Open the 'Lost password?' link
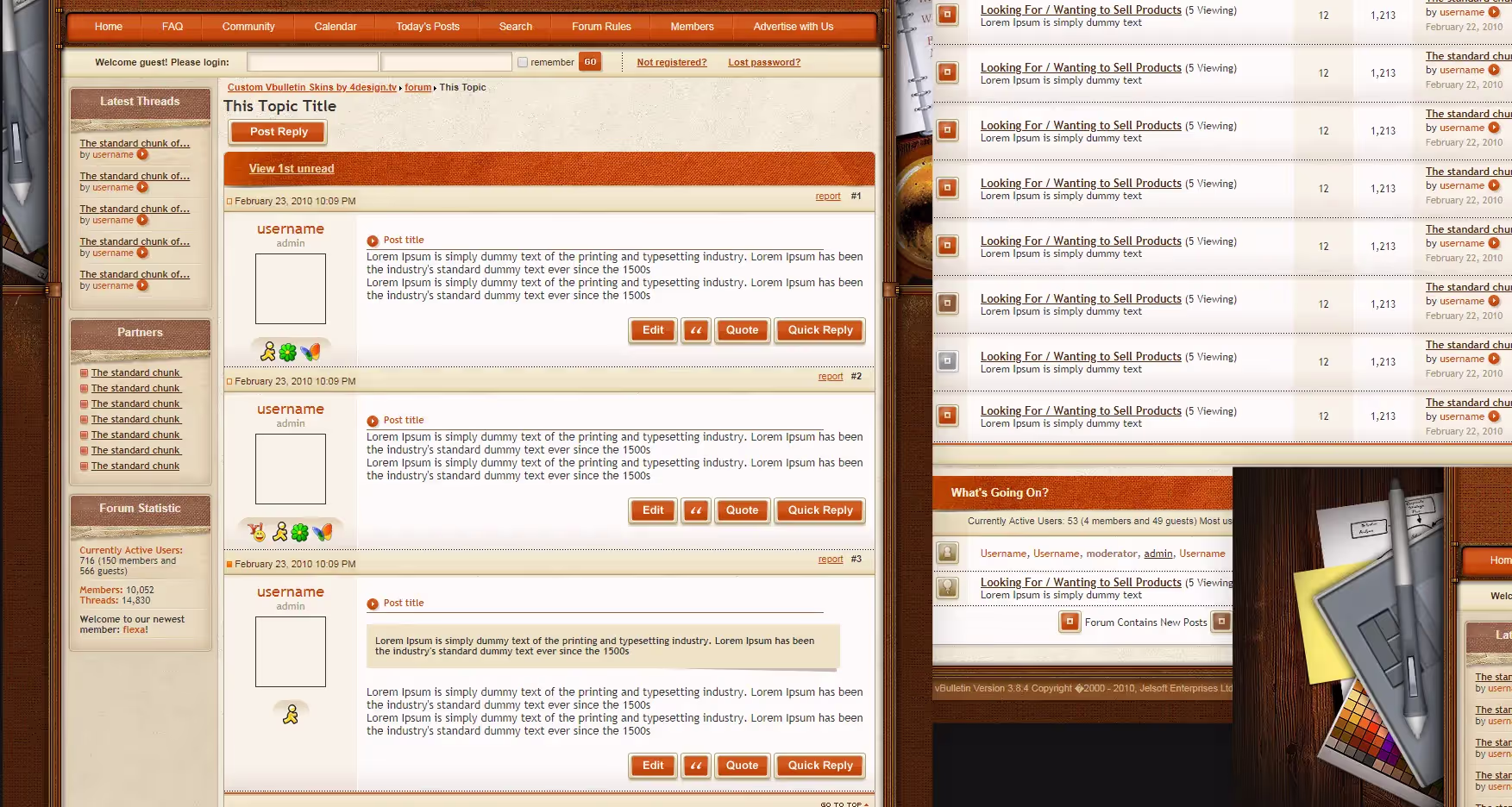1512x807 pixels. [x=764, y=62]
